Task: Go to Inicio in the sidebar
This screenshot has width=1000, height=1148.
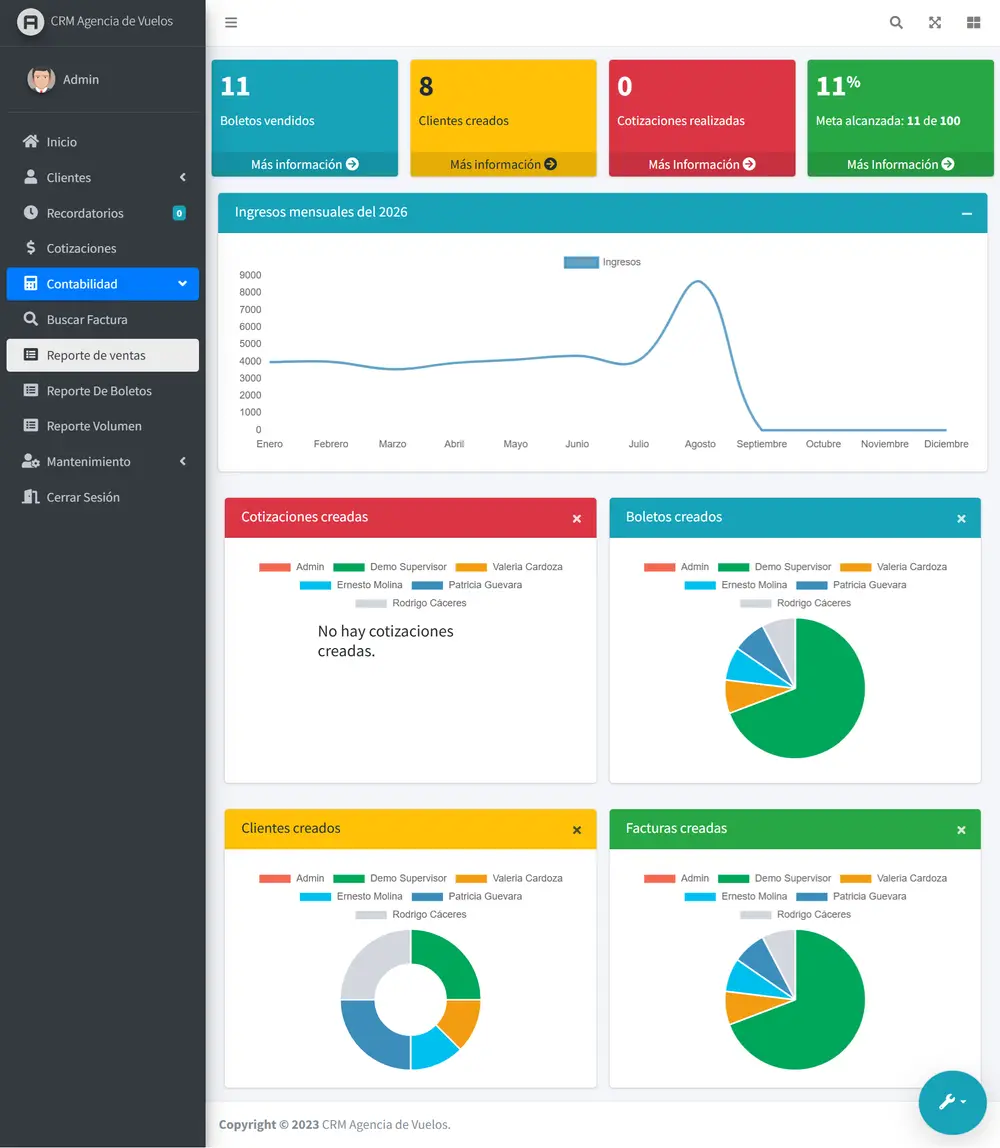Action: (x=102, y=141)
